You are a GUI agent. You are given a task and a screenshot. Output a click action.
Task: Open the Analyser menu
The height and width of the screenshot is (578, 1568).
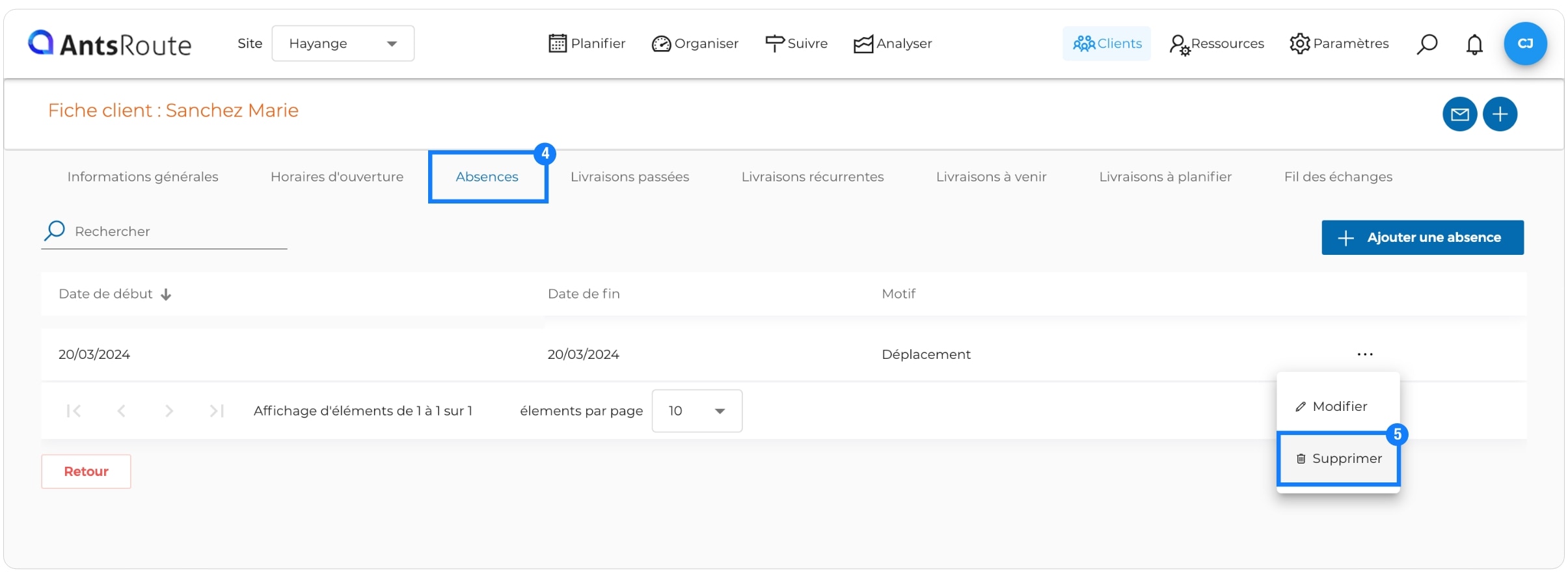pos(893,44)
